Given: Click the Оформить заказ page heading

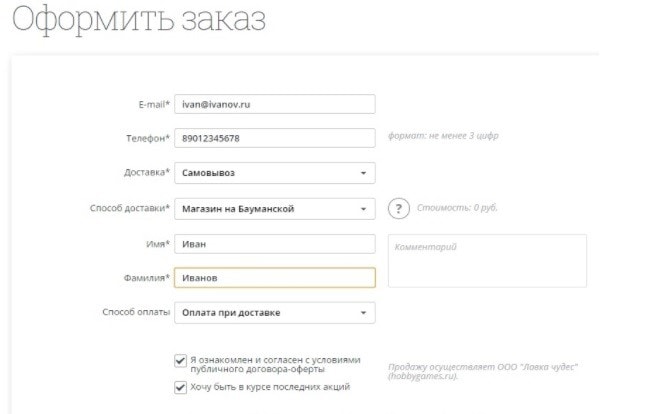Looking at the screenshot, I should coord(140,20).
